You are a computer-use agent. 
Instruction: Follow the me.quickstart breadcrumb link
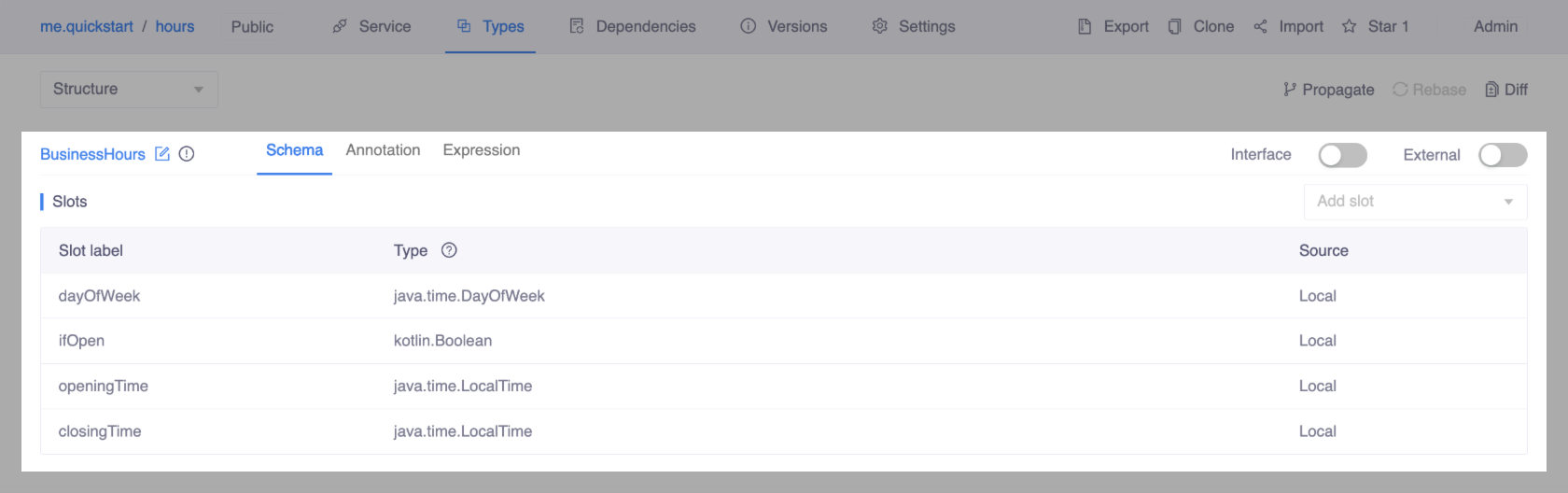pos(87,26)
